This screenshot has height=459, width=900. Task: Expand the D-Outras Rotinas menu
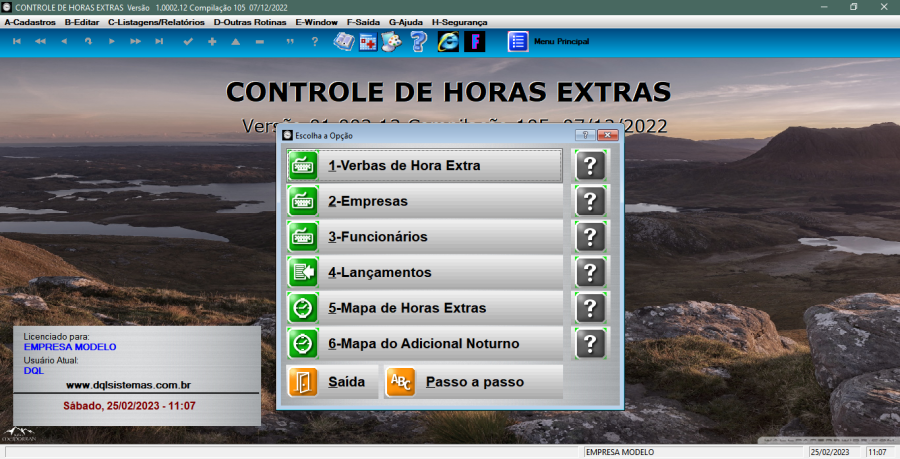coord(249,21)
